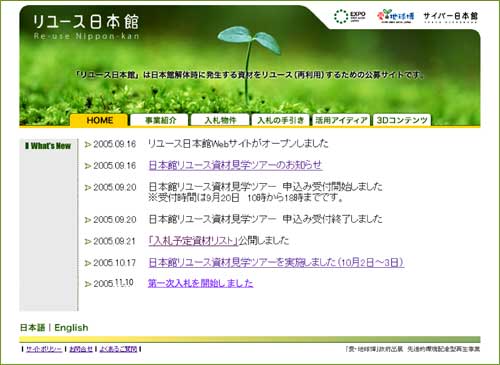The height and width of the screenshot is (365, 500).
Task: Select the HOME tab
Action: 99,120
